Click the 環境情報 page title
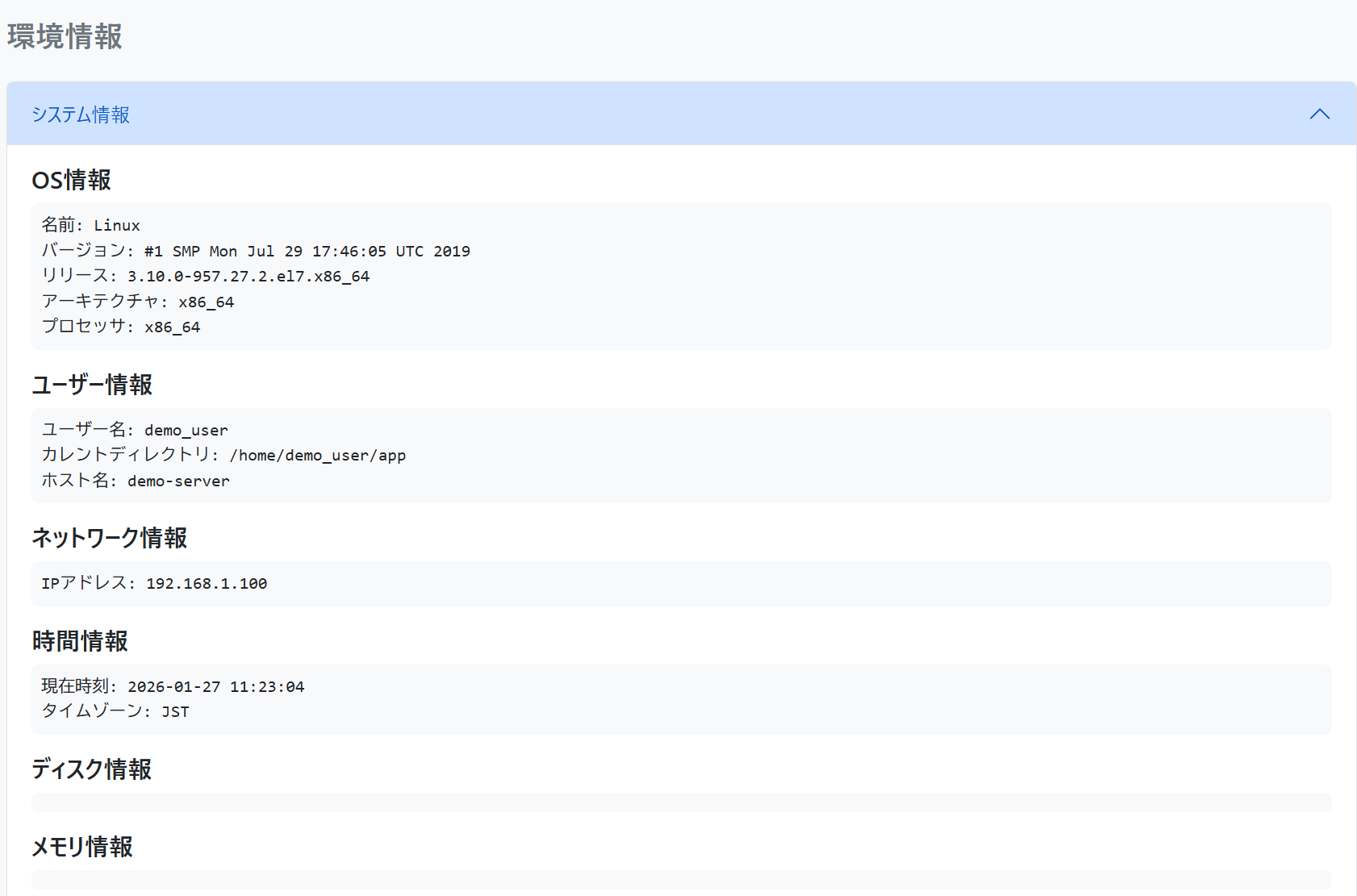Image resolution: width=1357 pixels, height=896 pixels. tap(65, 36)
